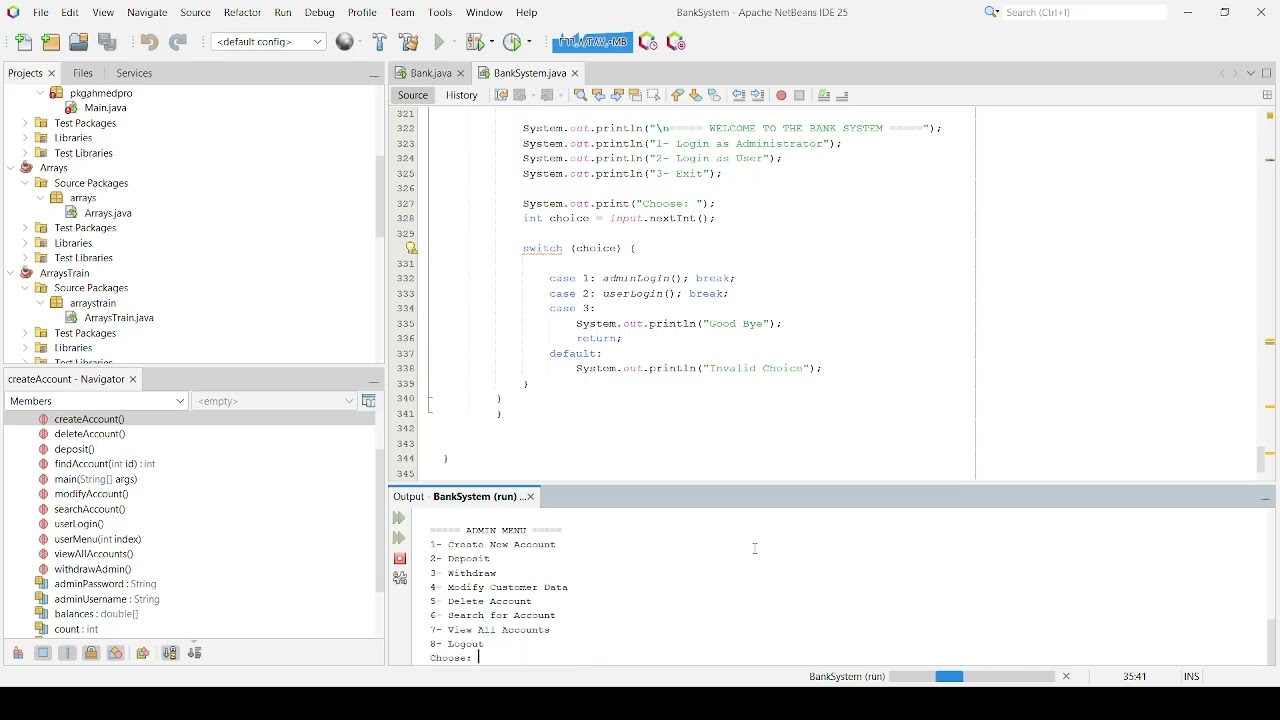Click Shift Line Left editor icon
1280x720 pixels.
tap(739, 95)
